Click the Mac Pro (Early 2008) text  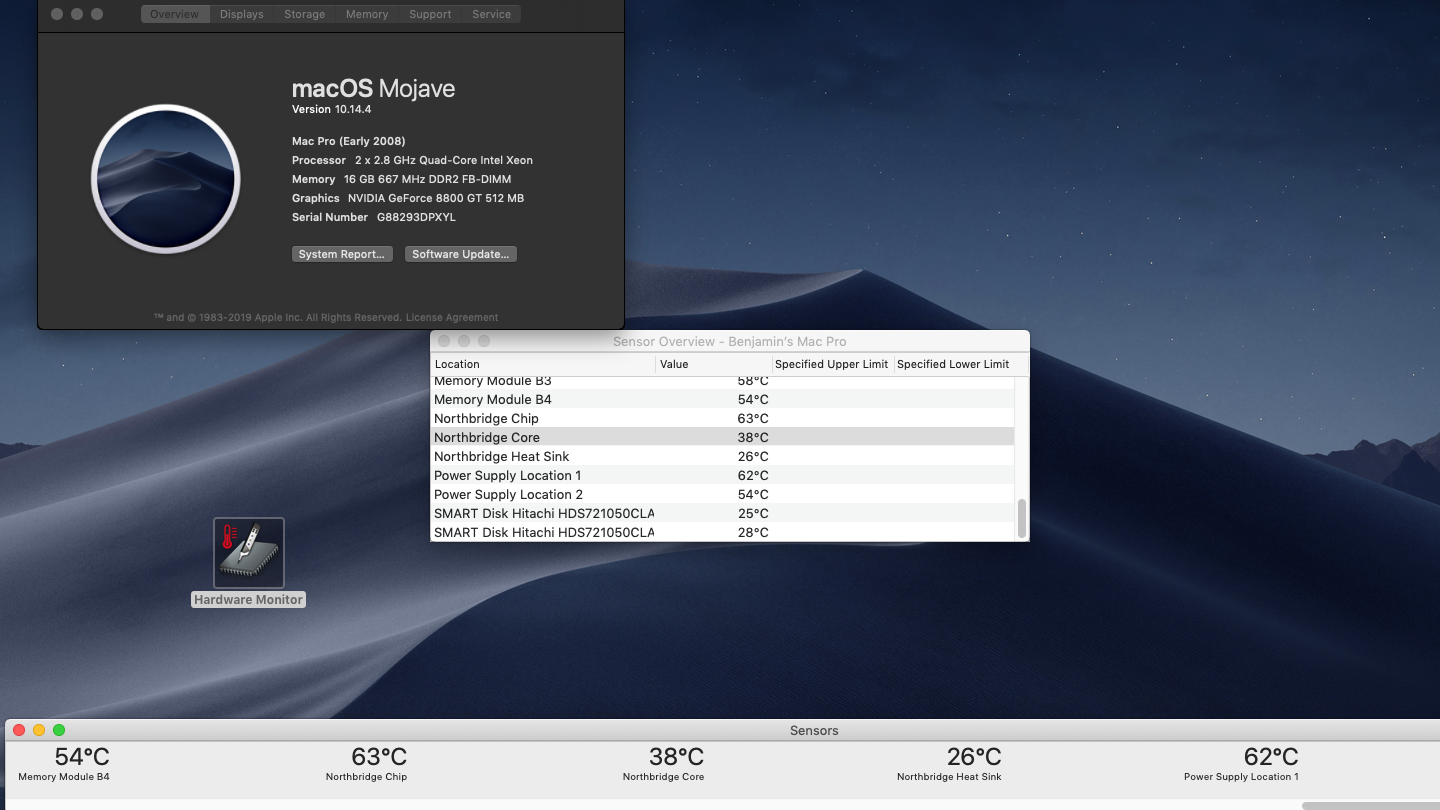coord(348,141)
